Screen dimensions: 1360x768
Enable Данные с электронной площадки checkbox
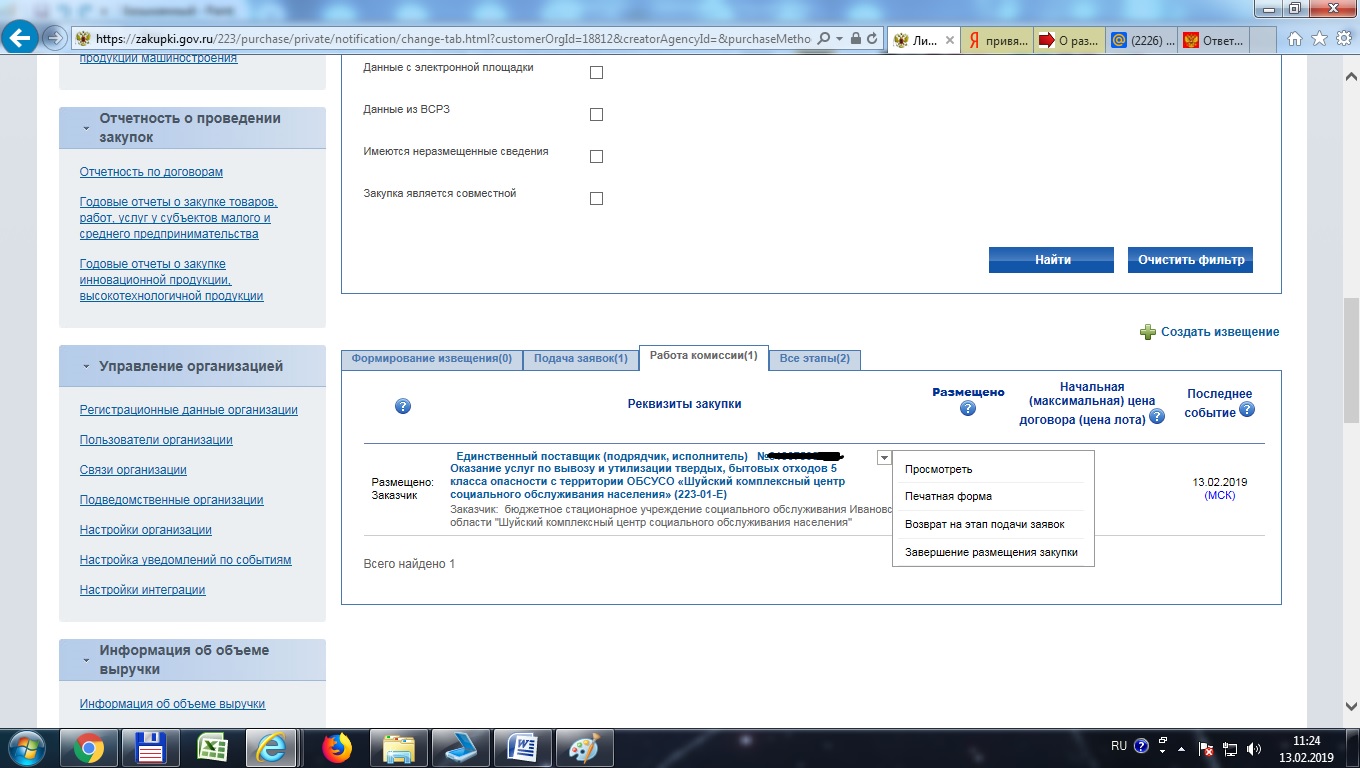click(x=596, y=72)
